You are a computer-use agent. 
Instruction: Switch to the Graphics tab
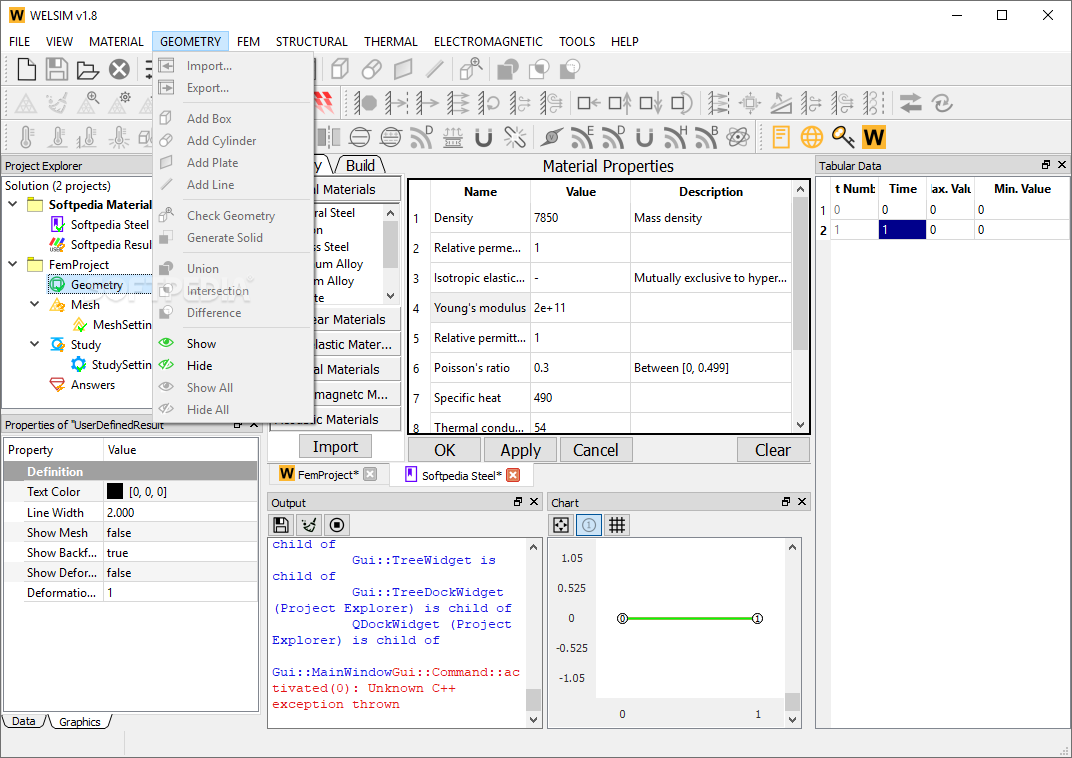(79, 722)
